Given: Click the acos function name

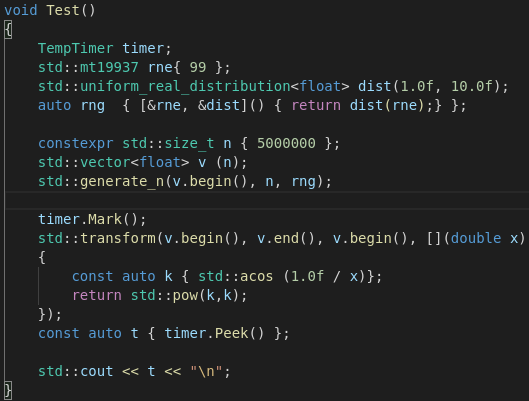Looking at the screenshot, I should click(x=257, y=277).
